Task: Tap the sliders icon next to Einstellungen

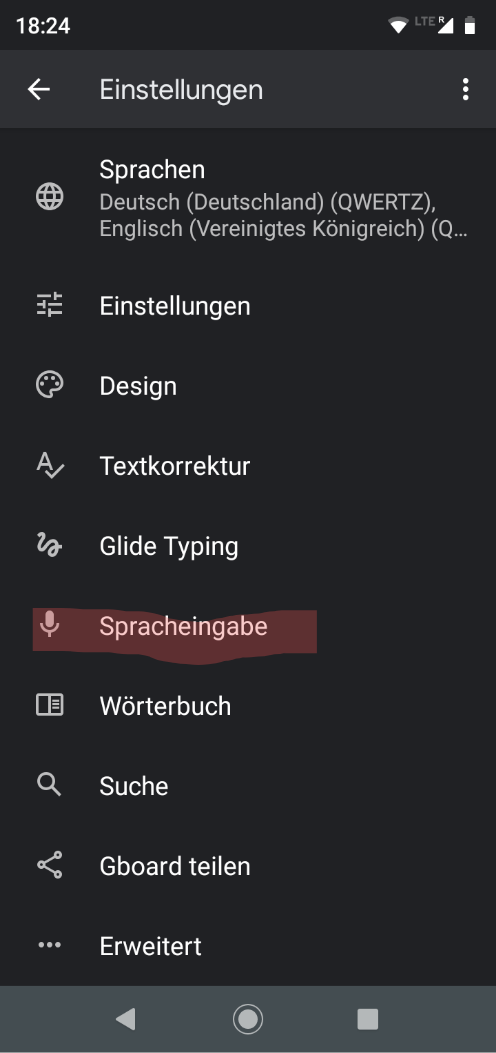Action: 50,306
